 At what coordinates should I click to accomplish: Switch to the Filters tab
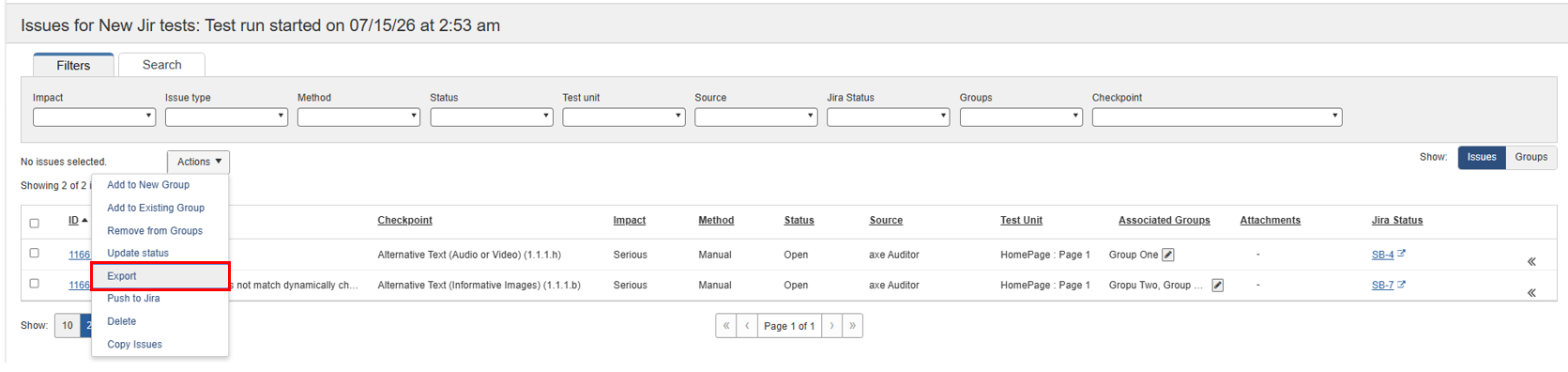[x=73, y=65]
